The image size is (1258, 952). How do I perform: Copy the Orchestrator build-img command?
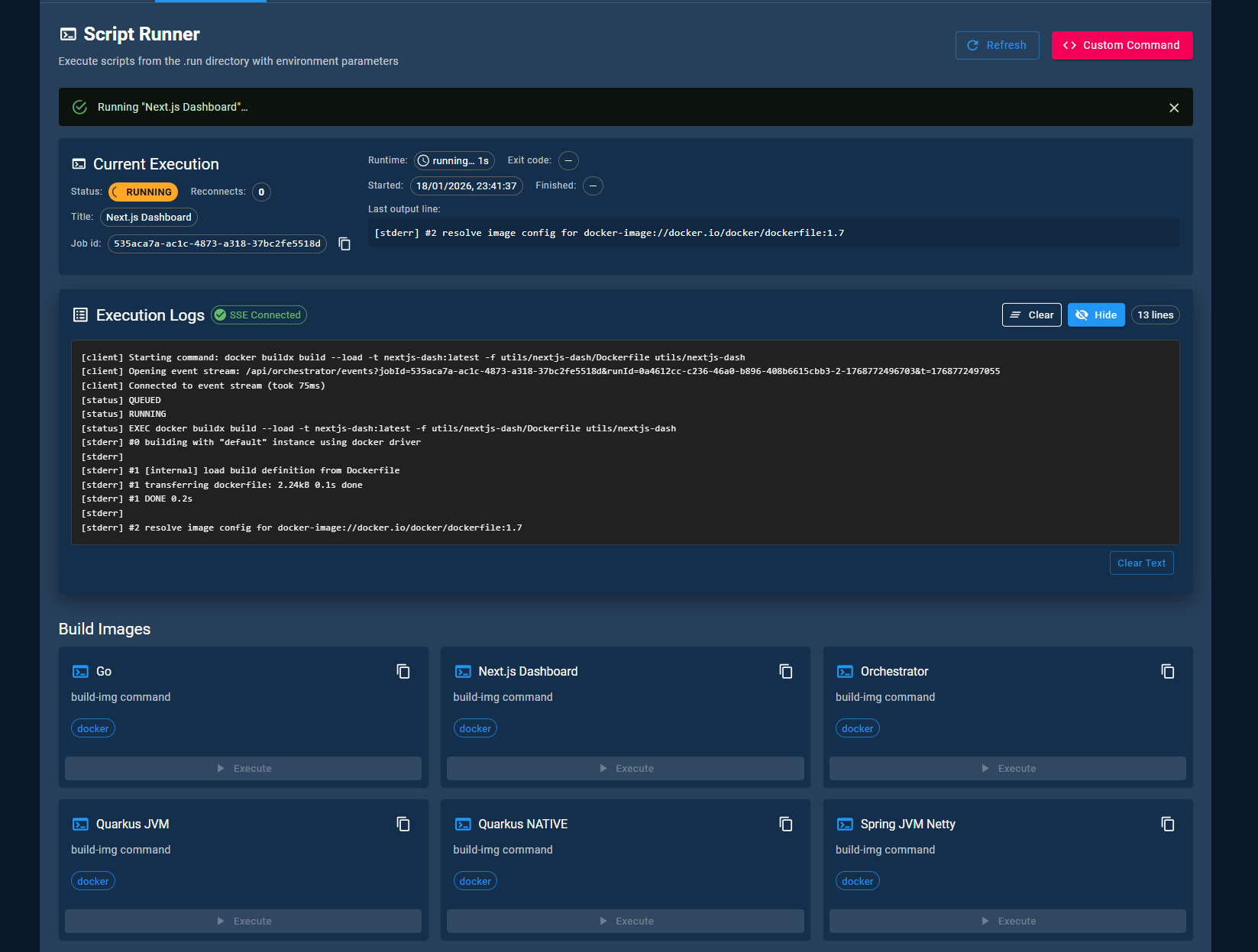point(1168,671)
